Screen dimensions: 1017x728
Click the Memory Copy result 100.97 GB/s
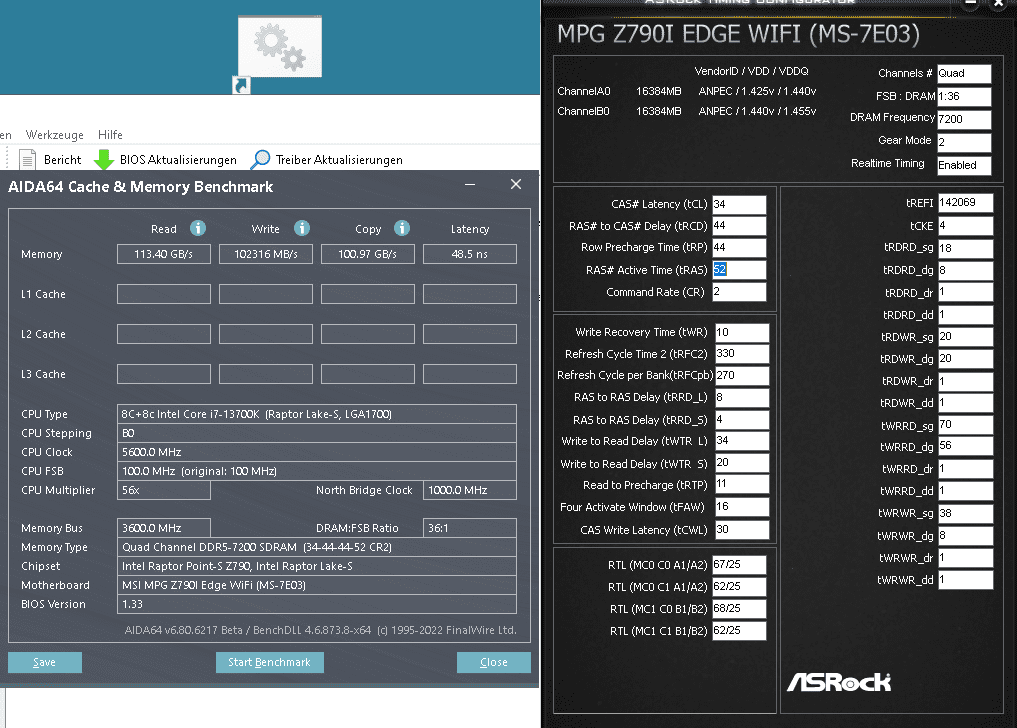(x=368, y=254)
